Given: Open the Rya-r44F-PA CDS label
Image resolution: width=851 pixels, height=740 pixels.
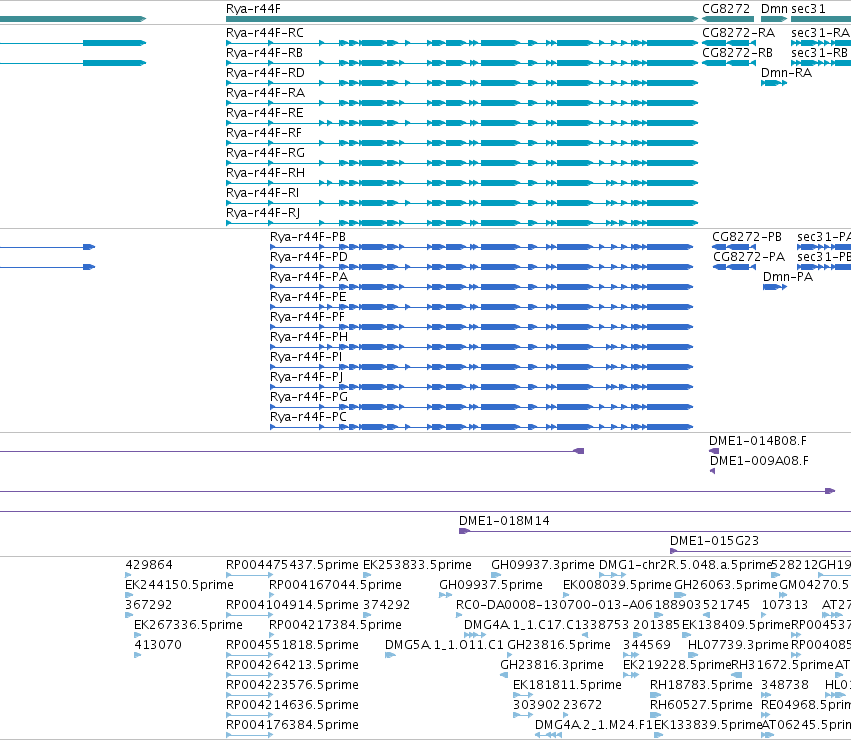Looking at the screenshot, I should click(309, 277).
